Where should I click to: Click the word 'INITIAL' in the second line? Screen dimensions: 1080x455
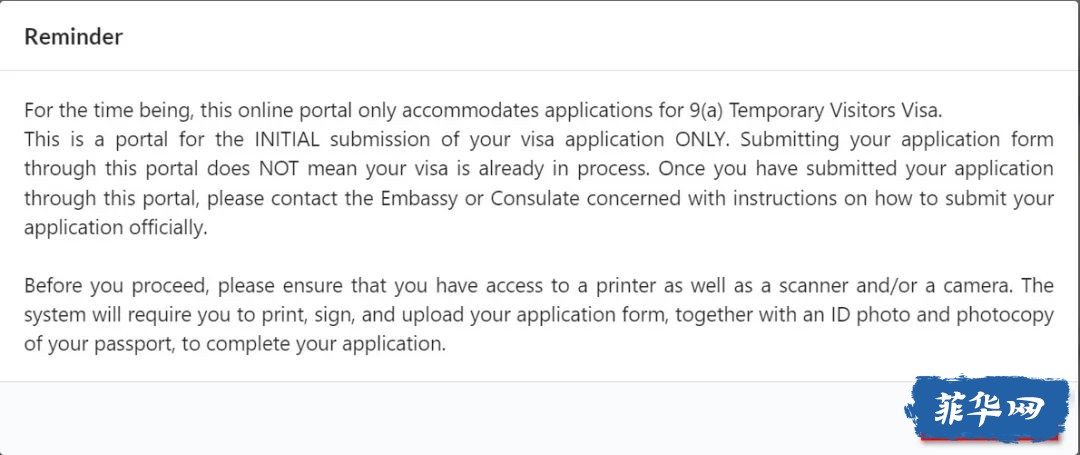click(x=287, y=139)
